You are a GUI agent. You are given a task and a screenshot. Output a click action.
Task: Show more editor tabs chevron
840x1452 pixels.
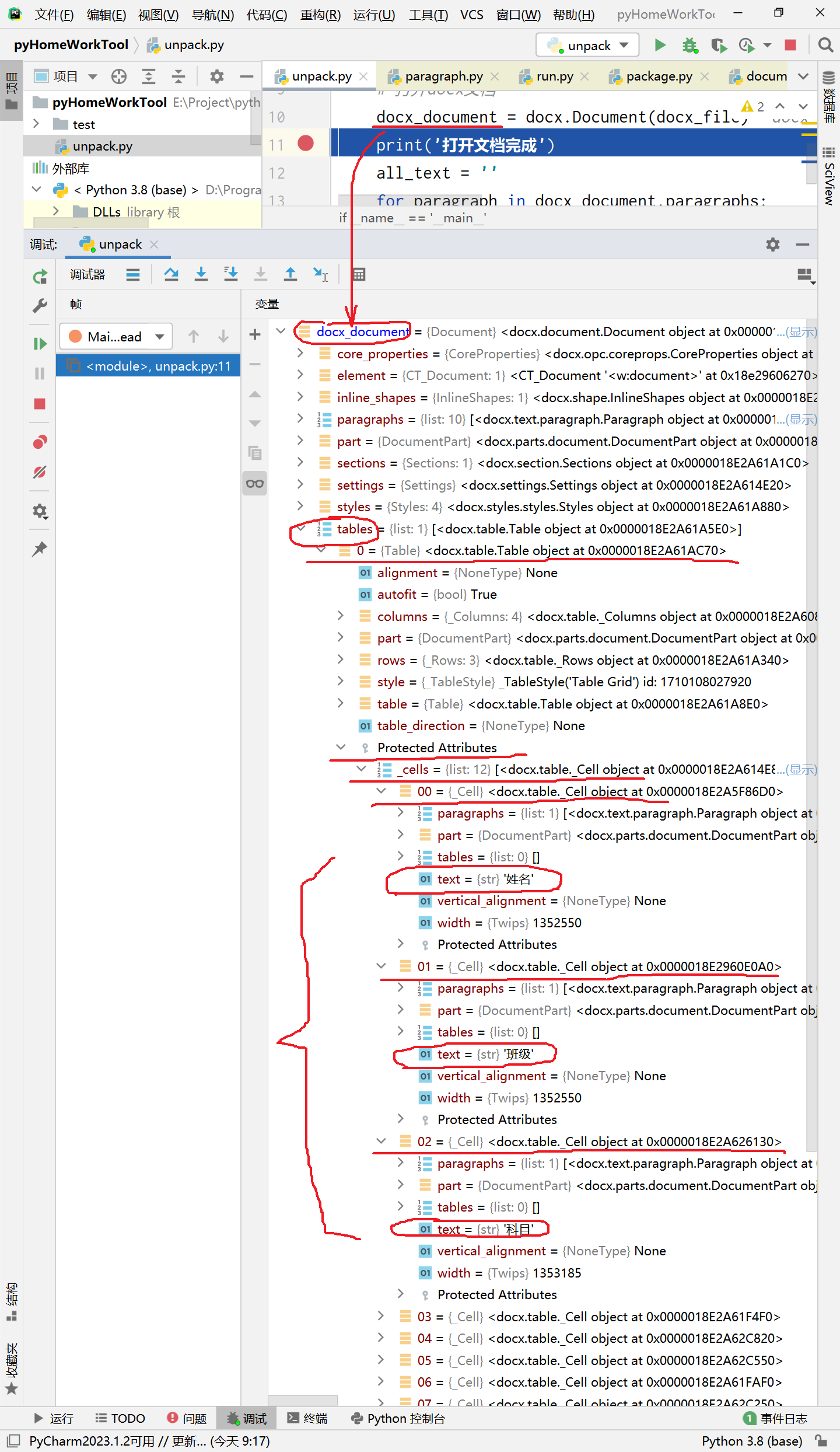click(803, 76)
